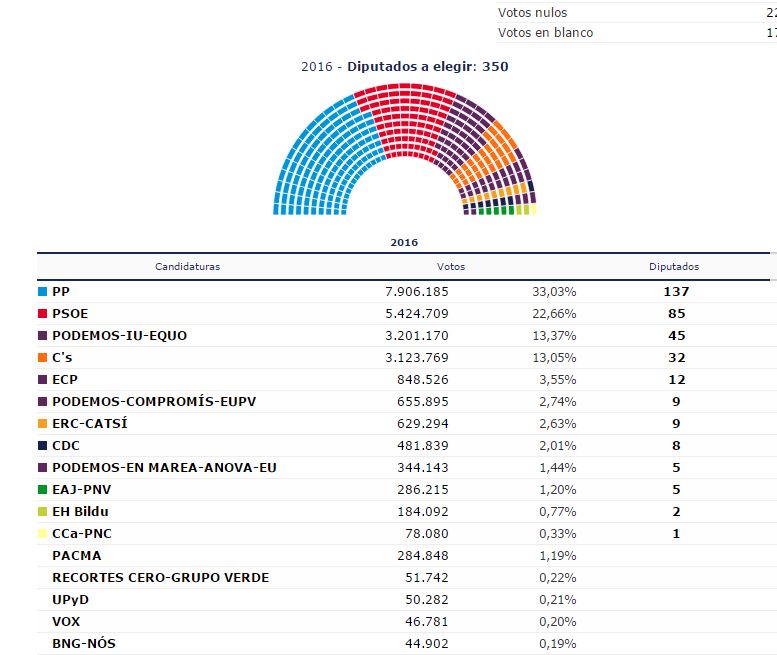Select the Candidaturas column header
777x655 pixels.
[187, 267]
